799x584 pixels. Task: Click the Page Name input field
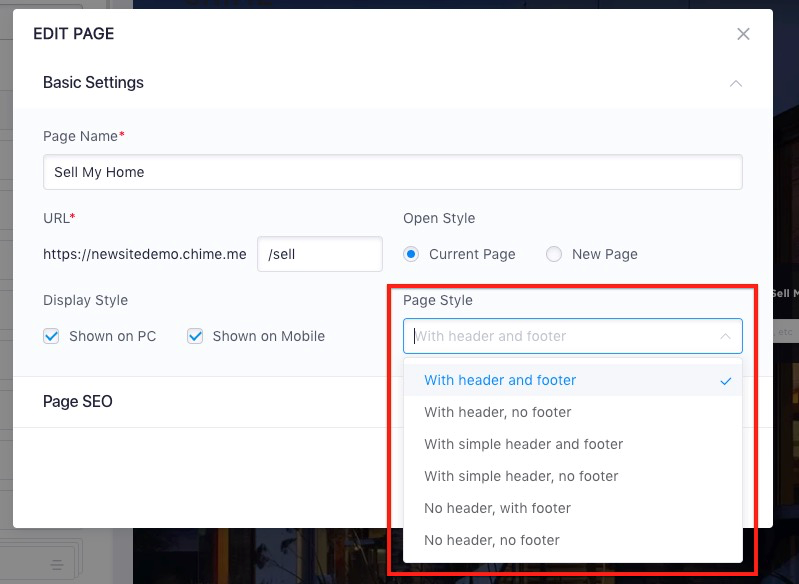click(392, 172)
